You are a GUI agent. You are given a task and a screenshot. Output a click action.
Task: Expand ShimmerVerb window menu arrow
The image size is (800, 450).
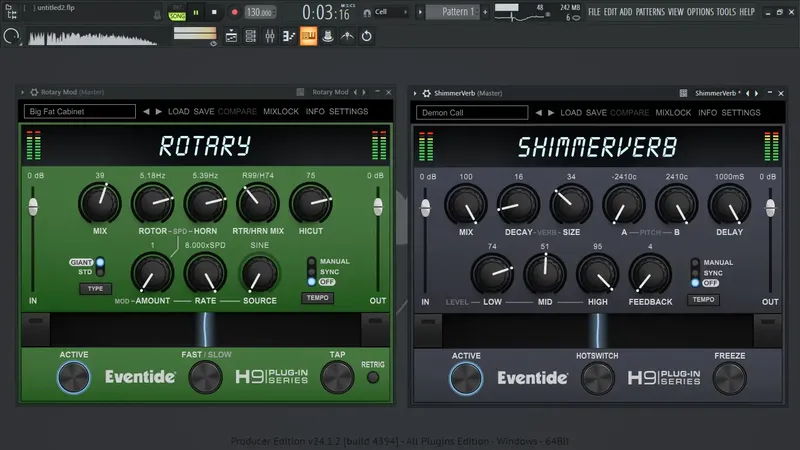pos(415,93)
